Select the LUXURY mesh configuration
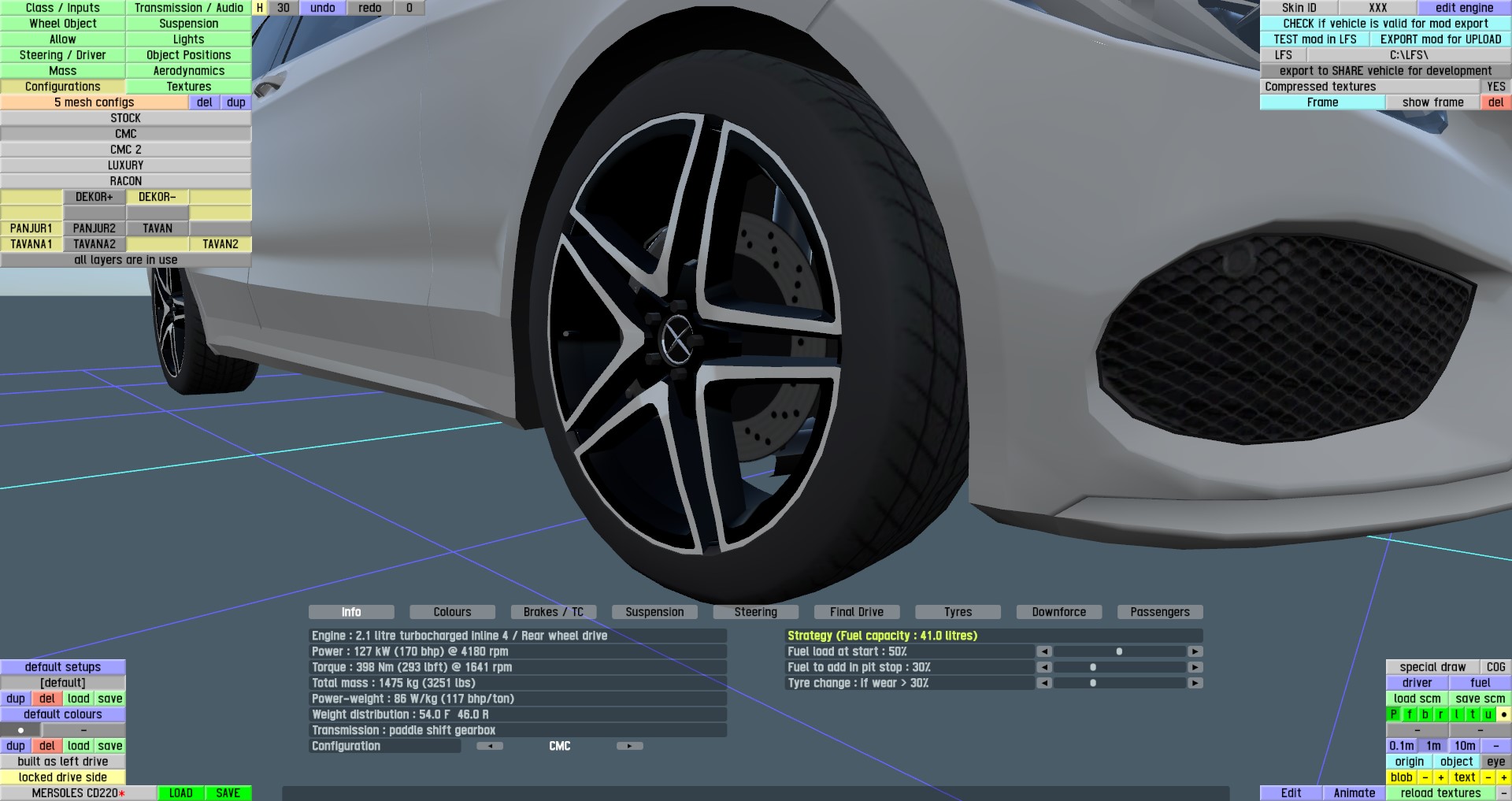The height and width of the screenshot is (801, 1512). pos(126,165)
